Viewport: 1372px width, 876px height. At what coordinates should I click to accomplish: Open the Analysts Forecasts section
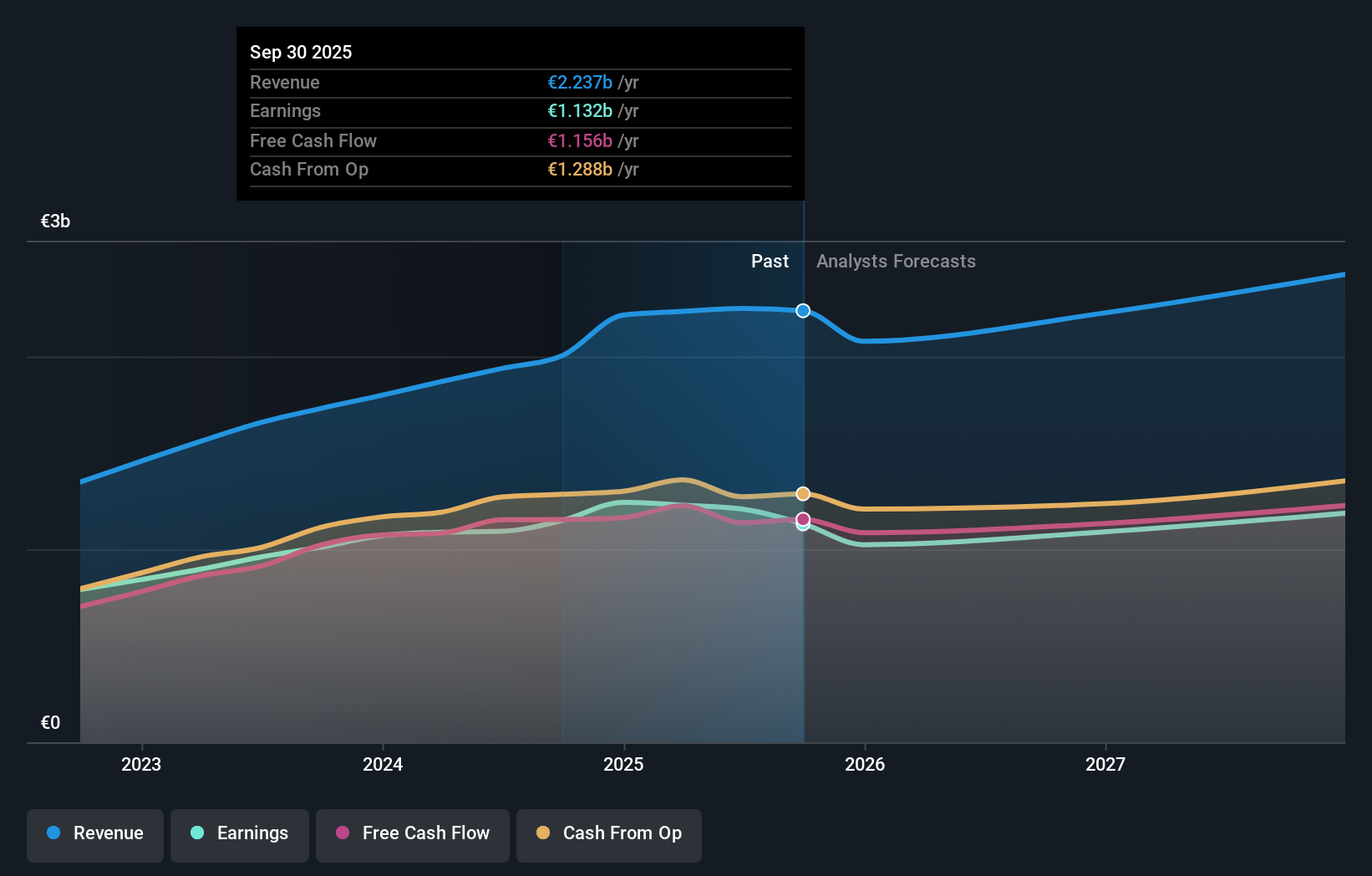click(x=895, y=261)
